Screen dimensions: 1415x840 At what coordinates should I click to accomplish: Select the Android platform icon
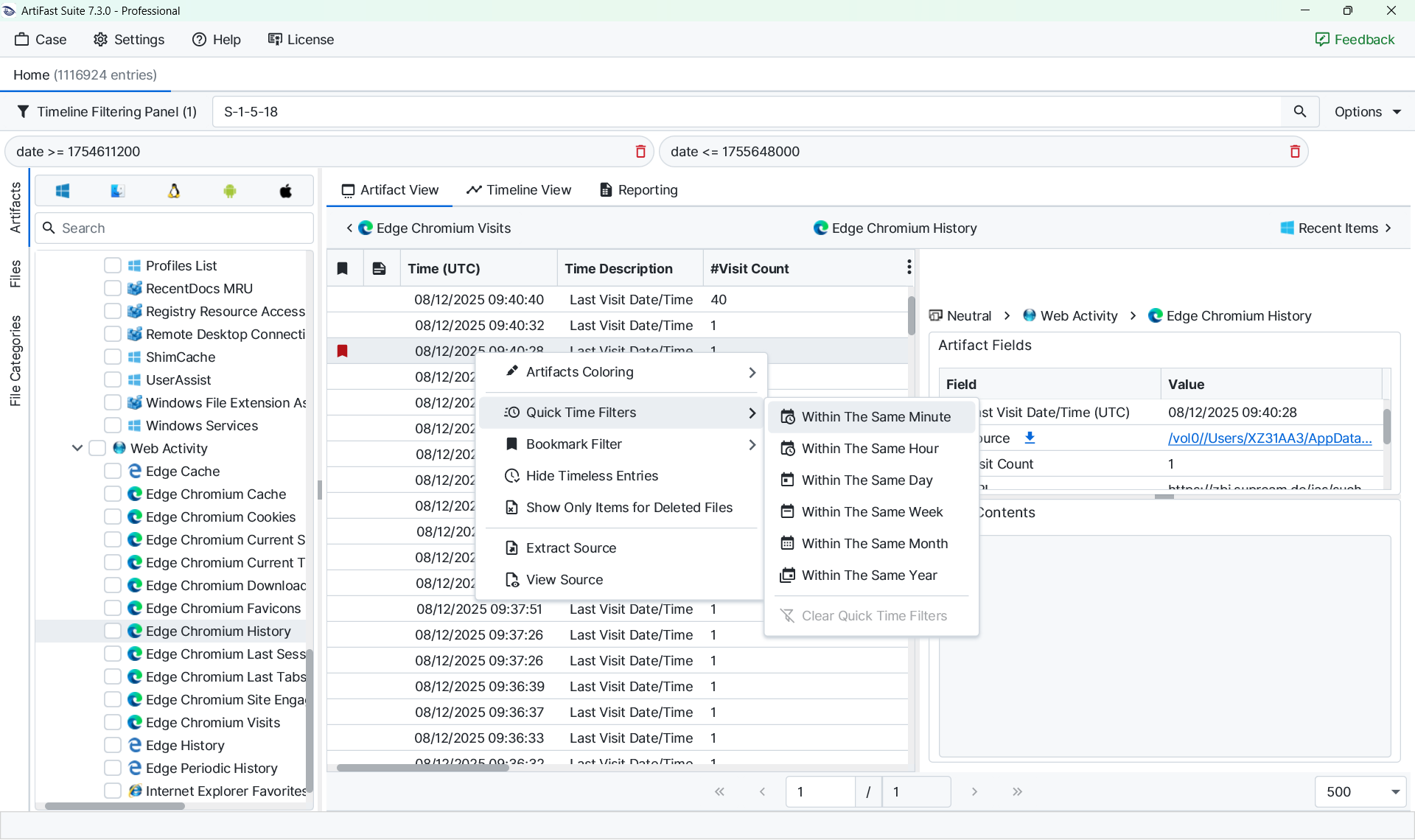click(x=230, y=192)
